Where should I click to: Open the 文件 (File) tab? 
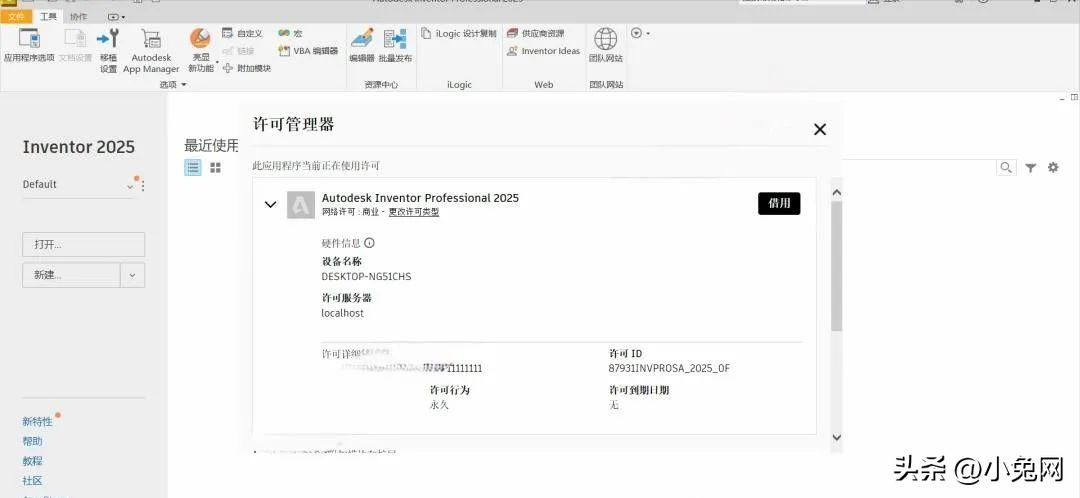tap(16, 17)
